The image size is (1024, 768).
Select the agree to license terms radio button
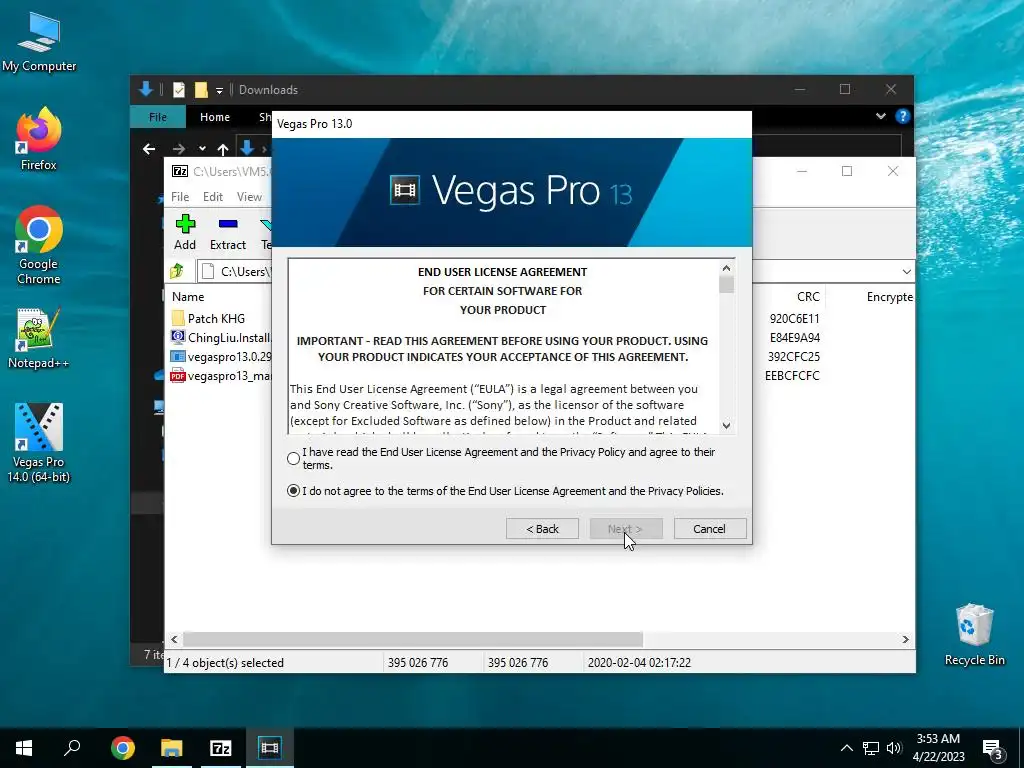coord(293,458)
